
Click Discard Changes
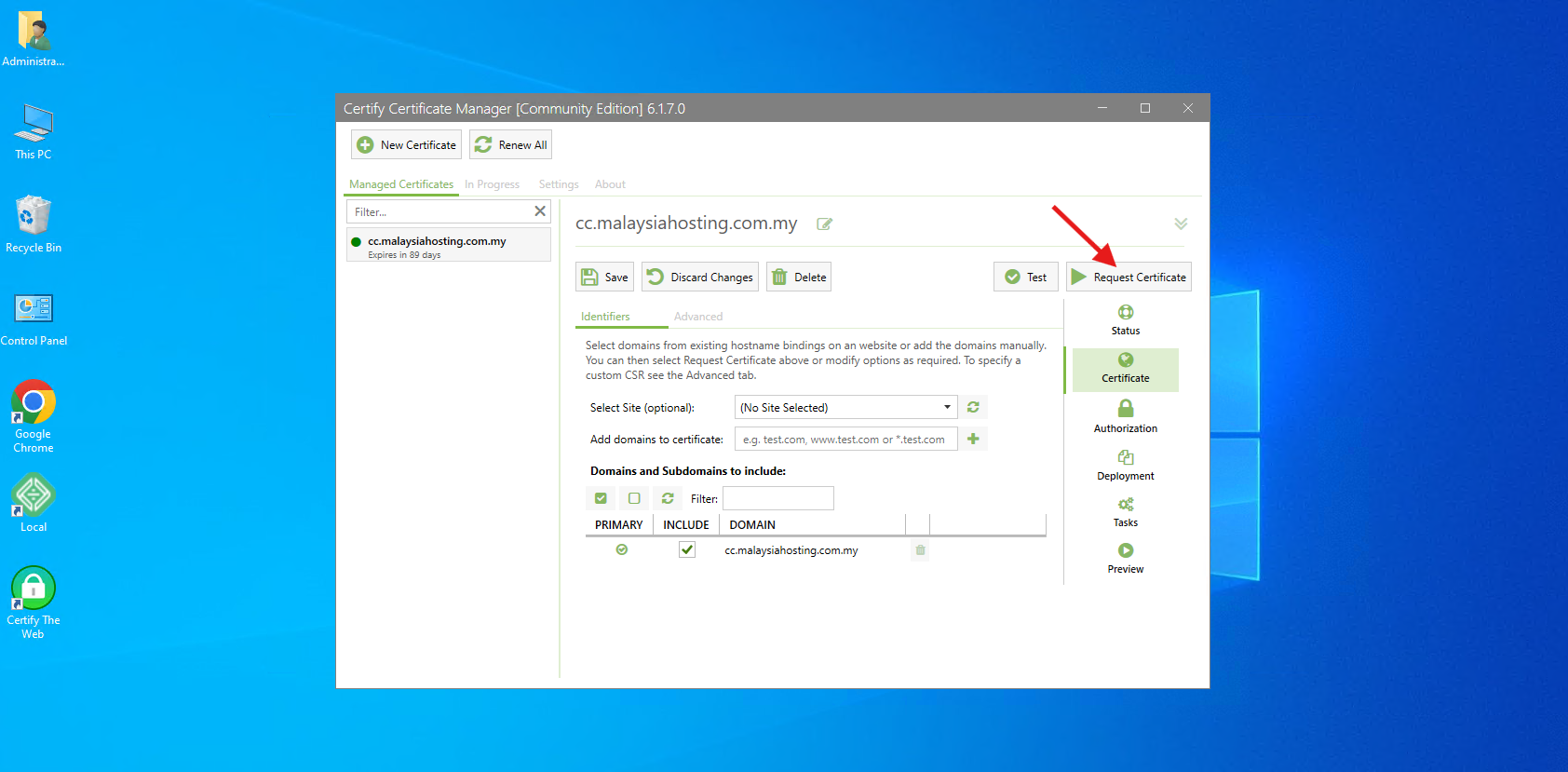coord(700,277)
